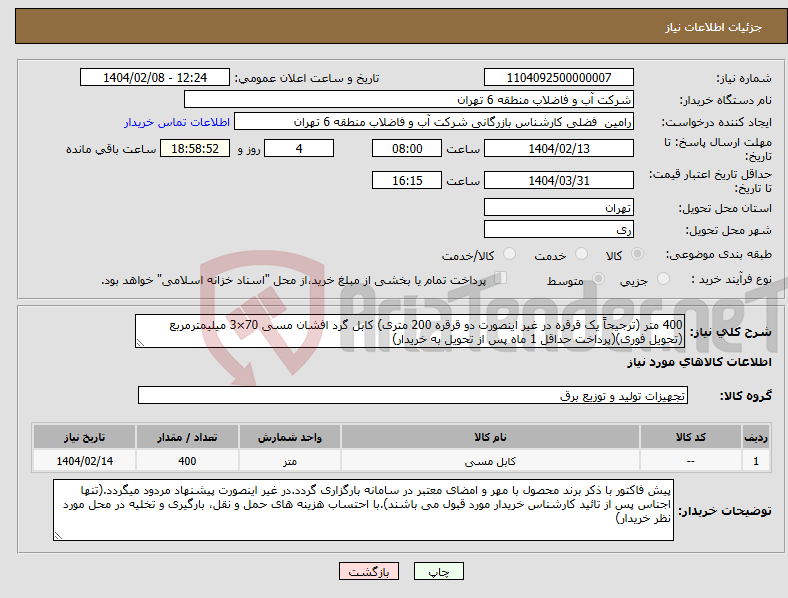788x598 pixels.
Task: Toggle the اسناد خزانه اسلامی payment checkbox
Action: [x=501, y=278]
